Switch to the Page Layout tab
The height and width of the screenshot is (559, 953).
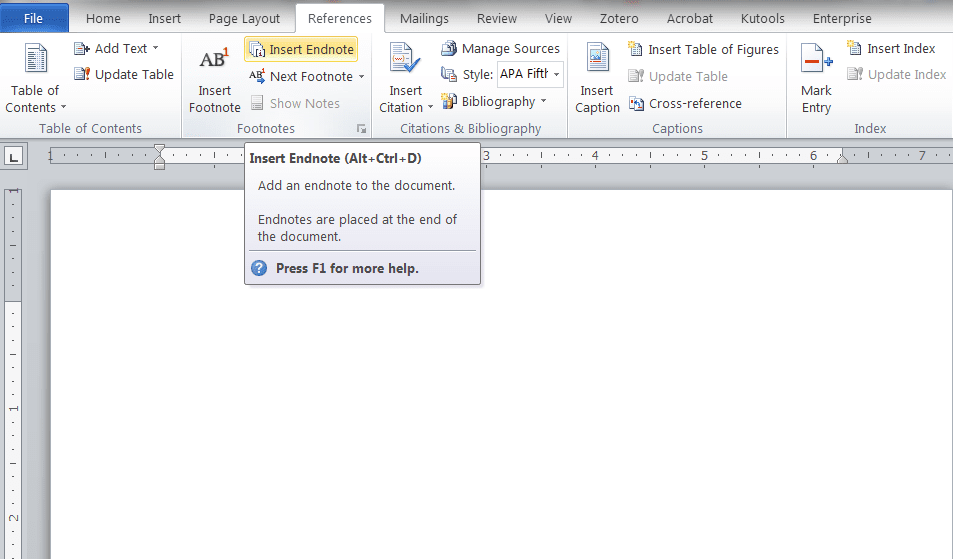pos(244,18)
